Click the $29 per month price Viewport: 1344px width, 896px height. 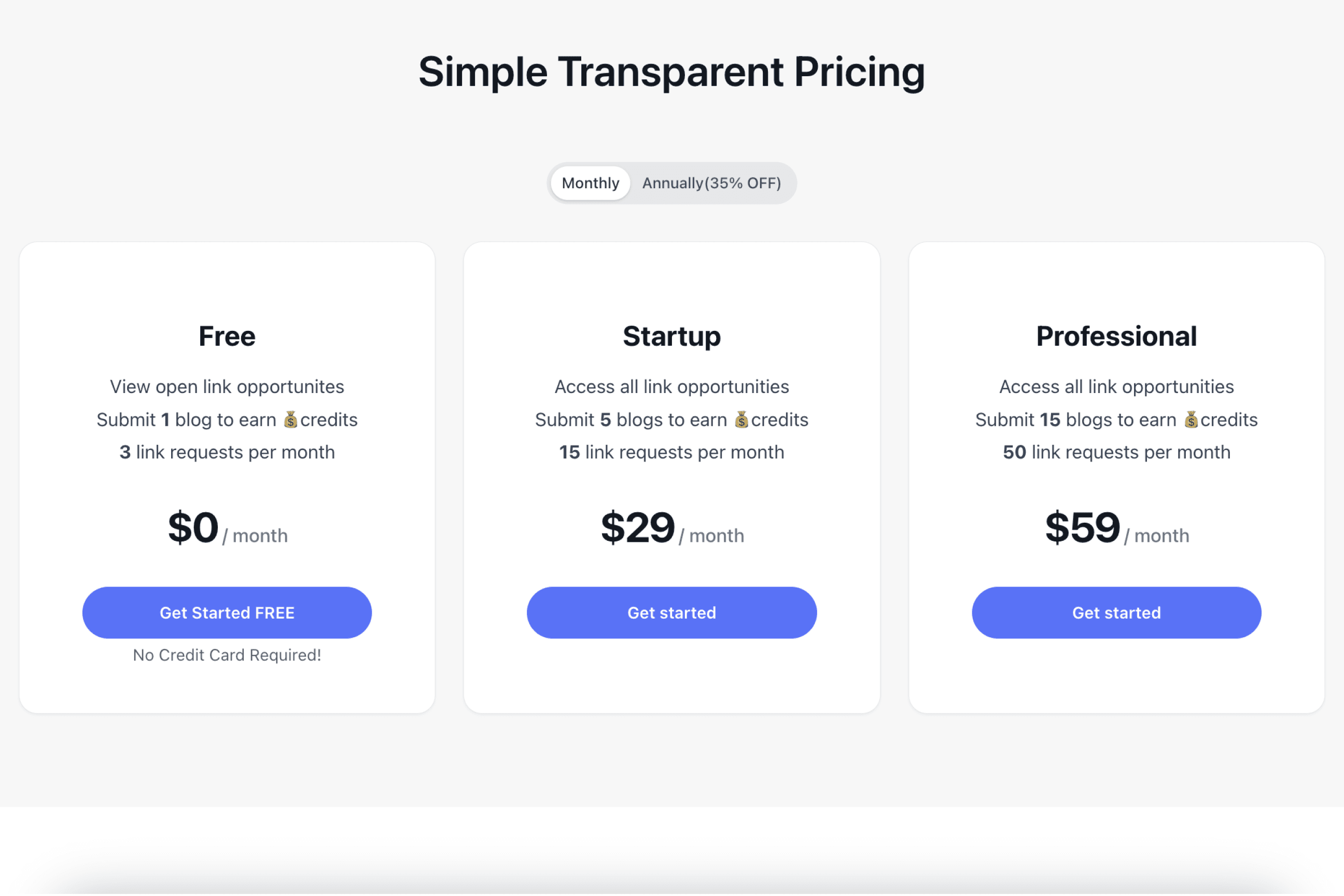click(x=671, y=528)
